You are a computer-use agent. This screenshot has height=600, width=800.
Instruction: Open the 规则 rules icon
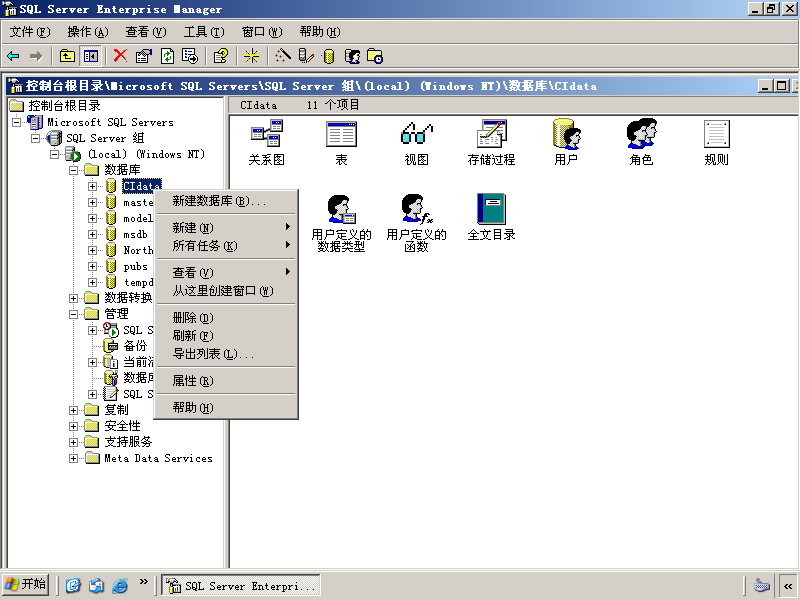click(x=716, y=143)
